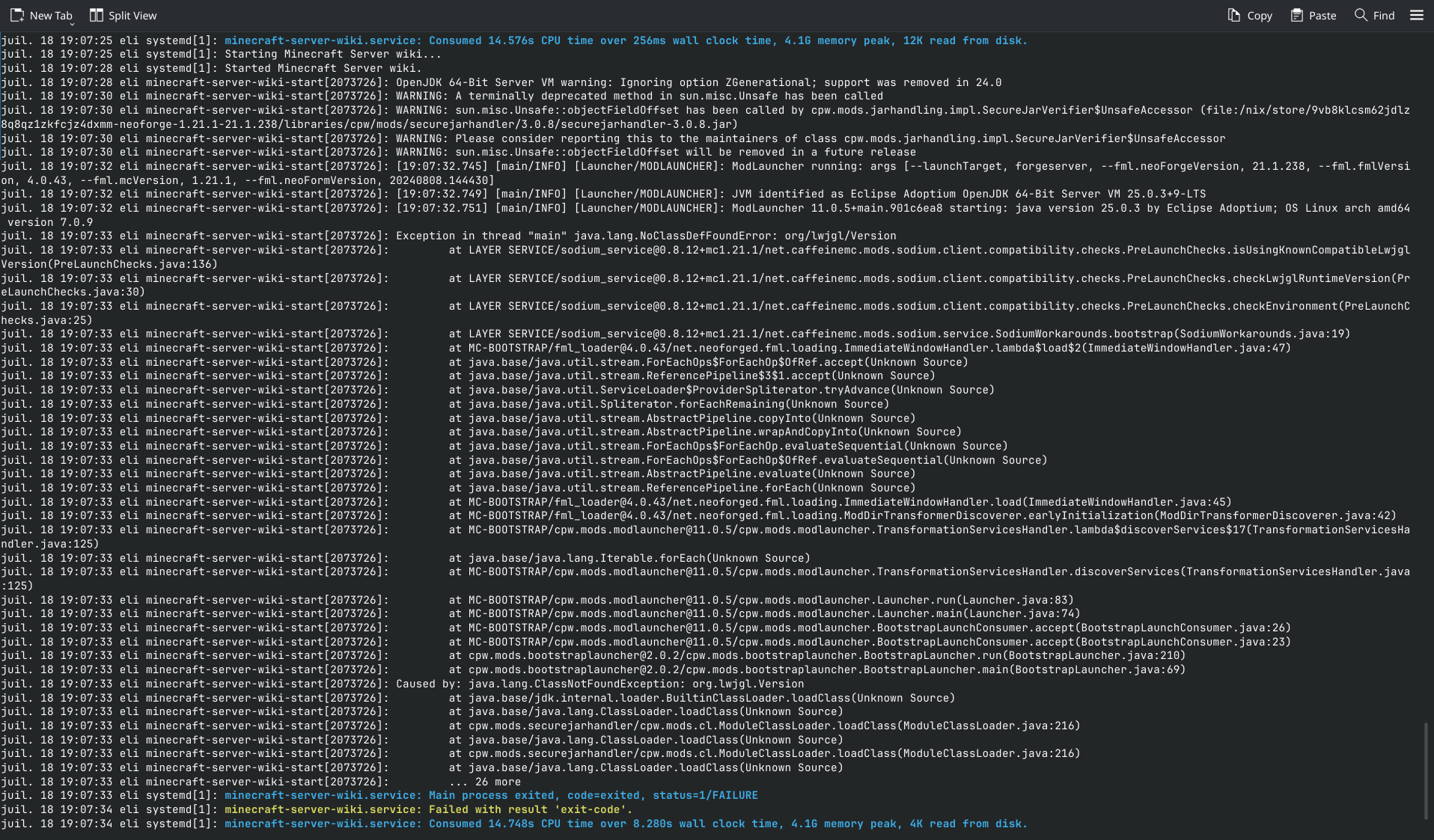The image size is (1434, 840).
Task: Click 'Spliterator.forEachRemaining(Unknown Source)' stack frame
Action: pyautogui.click(x=745, y=404)
